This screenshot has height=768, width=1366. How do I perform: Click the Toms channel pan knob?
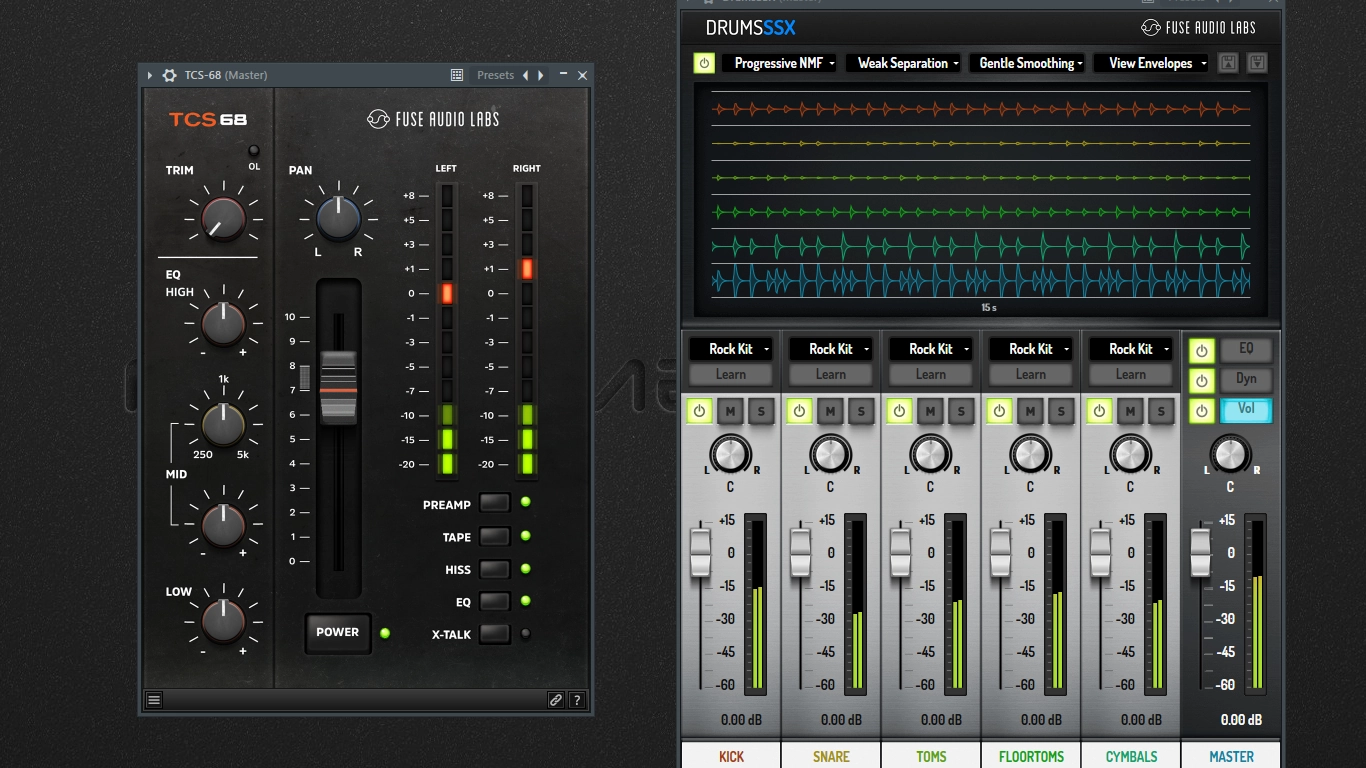tap(930, 454)
